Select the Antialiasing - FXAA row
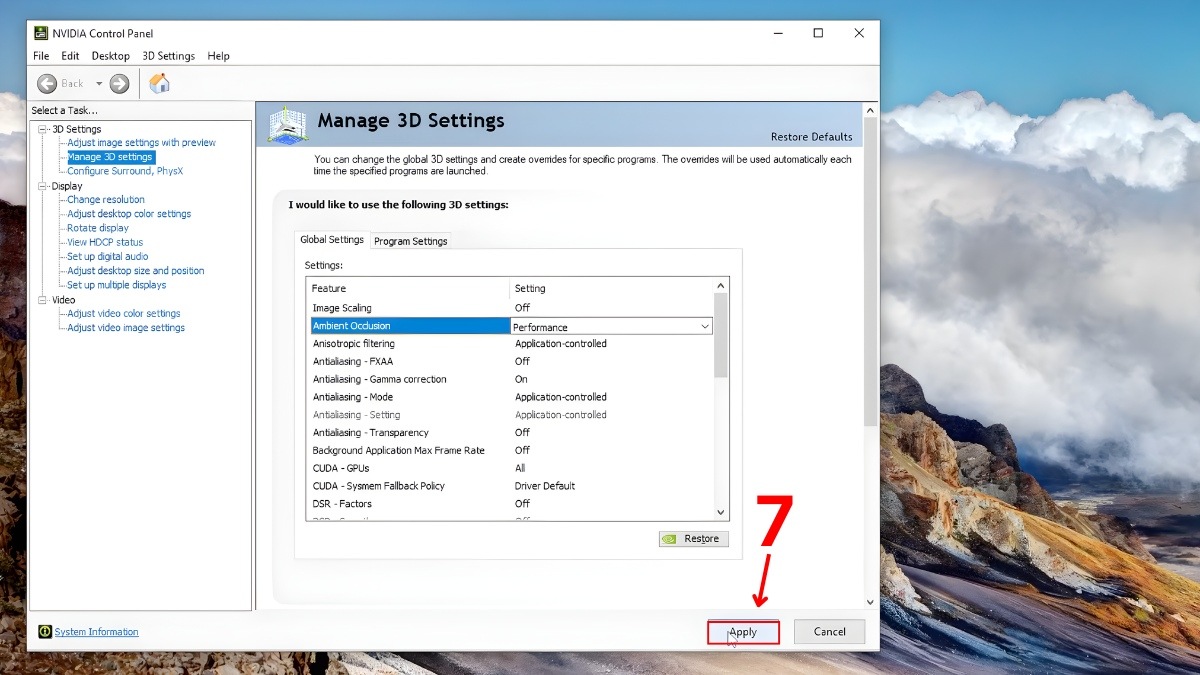This screenshot has width=1200, height=675. pyautogui.click(x=510, y=361)
